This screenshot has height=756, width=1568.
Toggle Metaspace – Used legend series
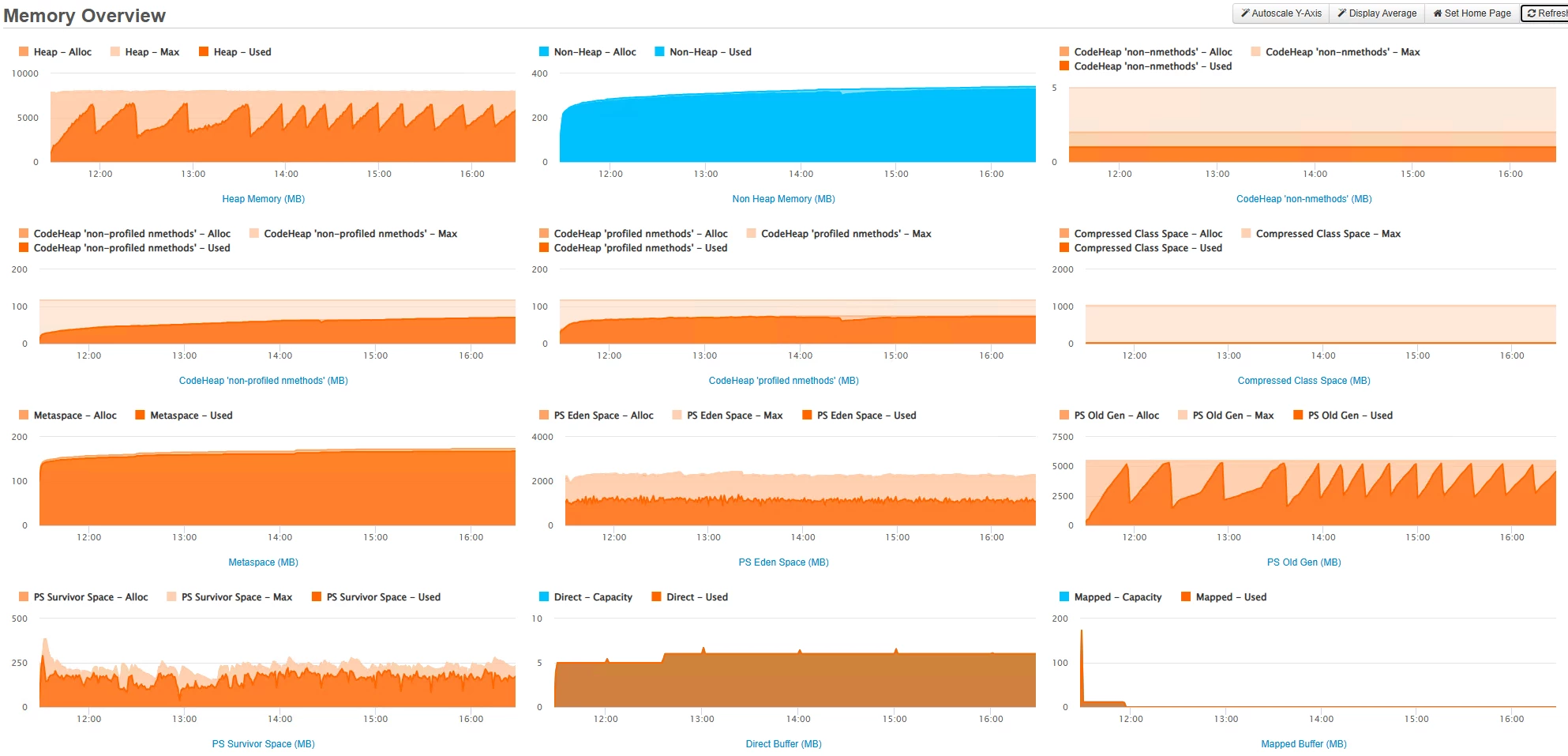coord(184,416)
